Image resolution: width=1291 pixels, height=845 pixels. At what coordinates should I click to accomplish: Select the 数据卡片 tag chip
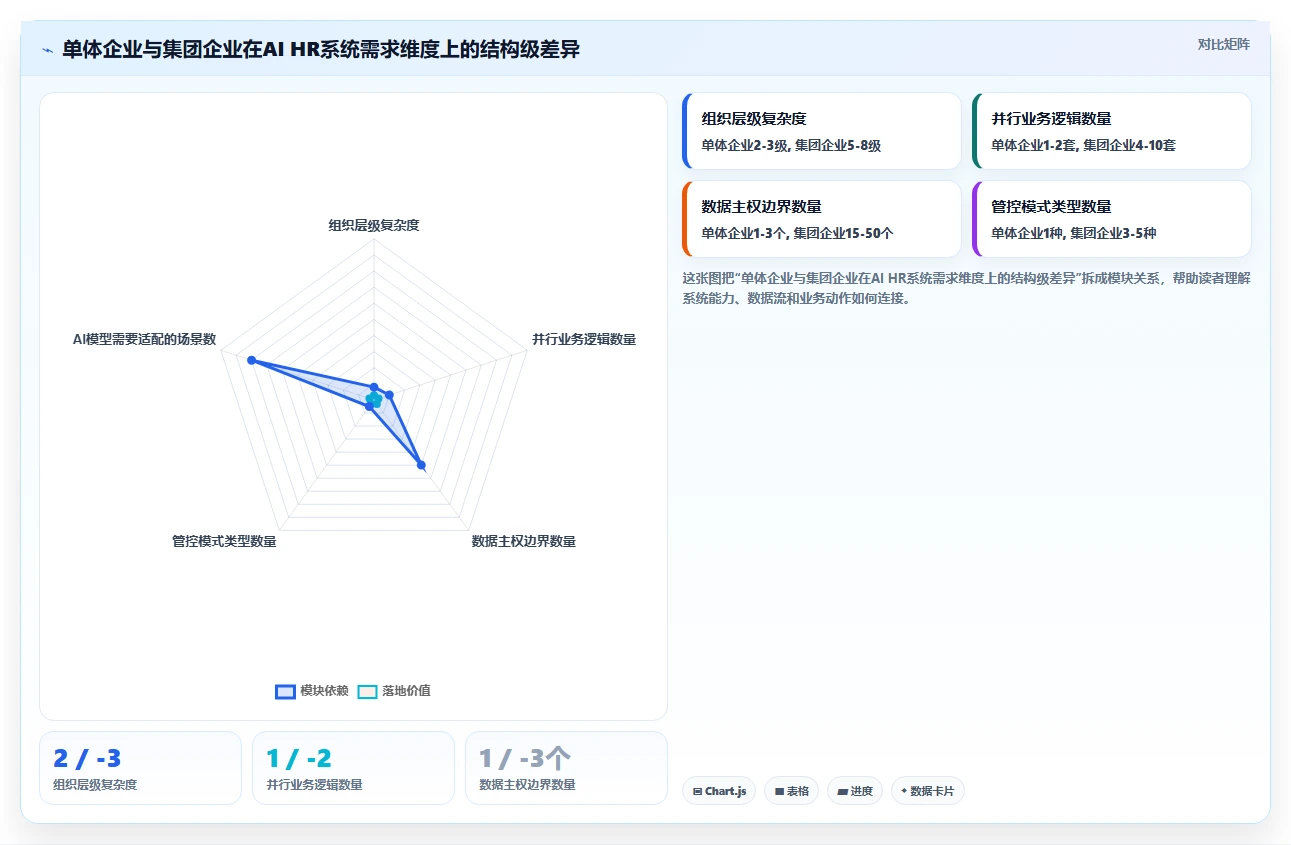(928, 791)
